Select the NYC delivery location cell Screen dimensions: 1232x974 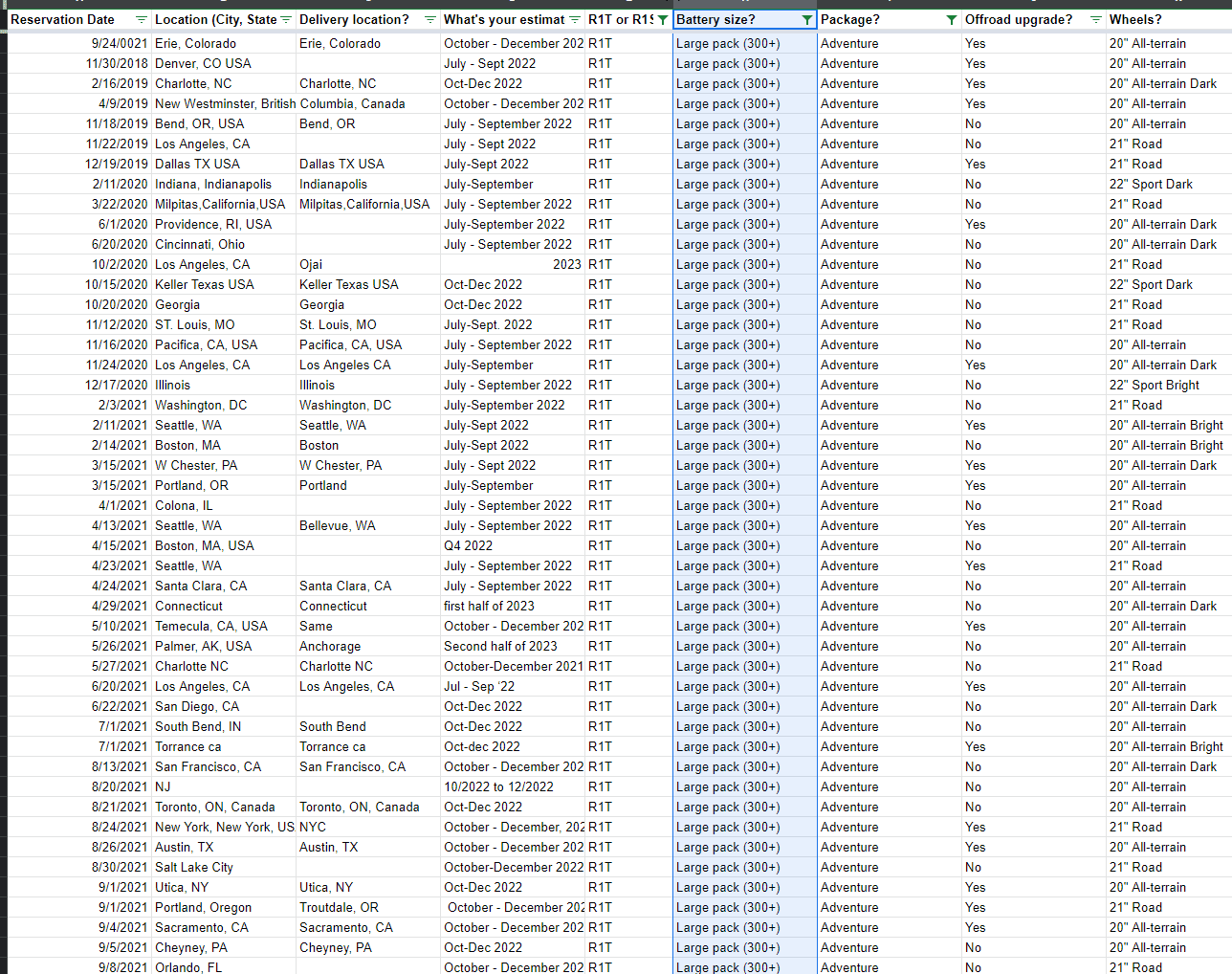coord(368,828)
